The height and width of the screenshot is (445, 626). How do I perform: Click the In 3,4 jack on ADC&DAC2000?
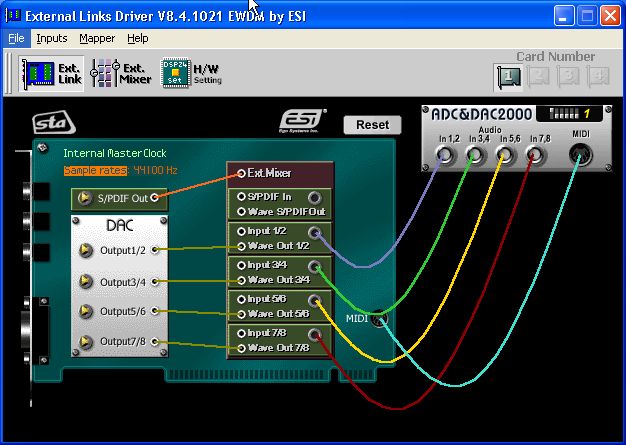coord(475,154)
